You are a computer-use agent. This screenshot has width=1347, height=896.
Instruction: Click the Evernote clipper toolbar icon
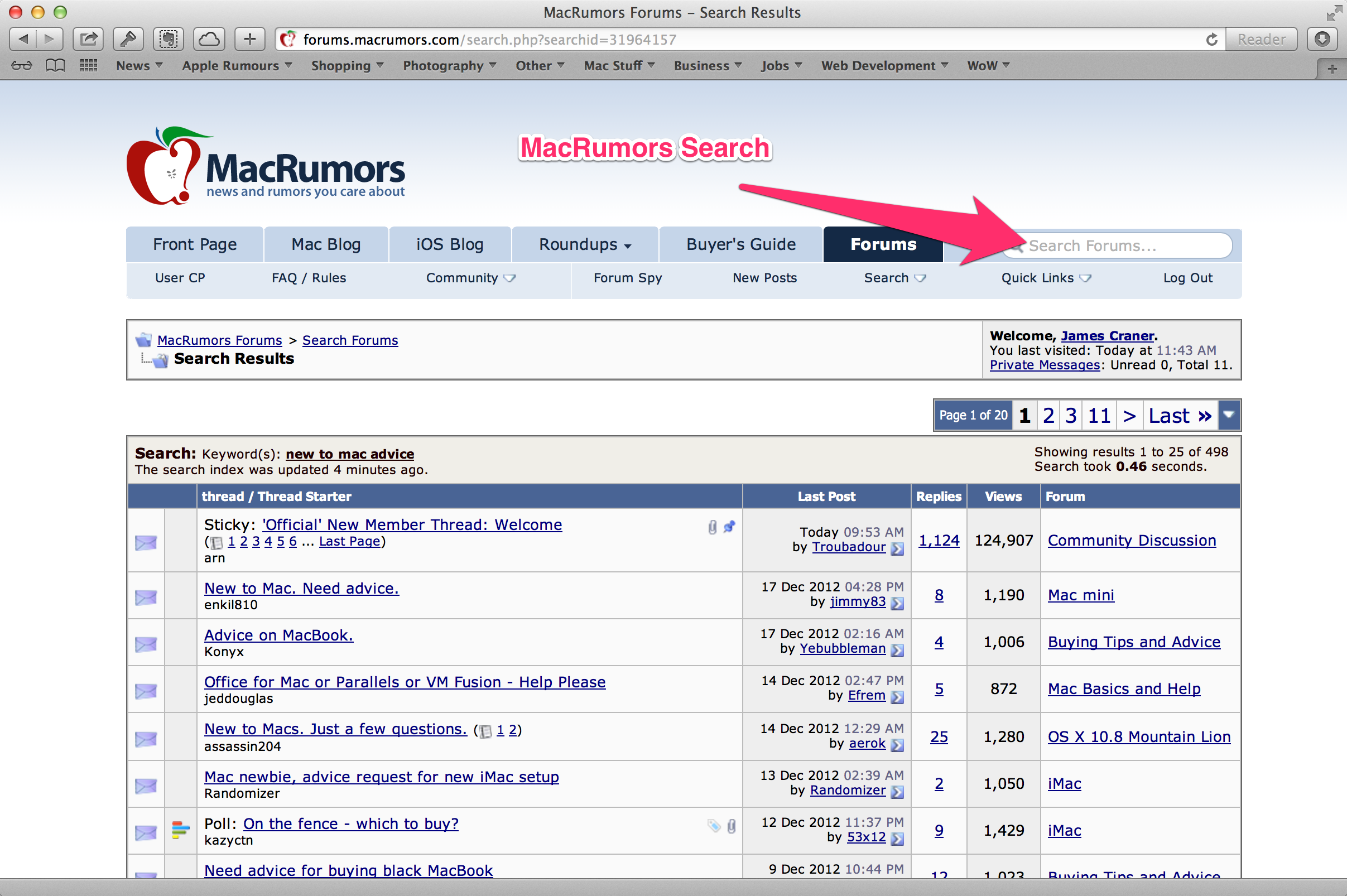[168, 39]
